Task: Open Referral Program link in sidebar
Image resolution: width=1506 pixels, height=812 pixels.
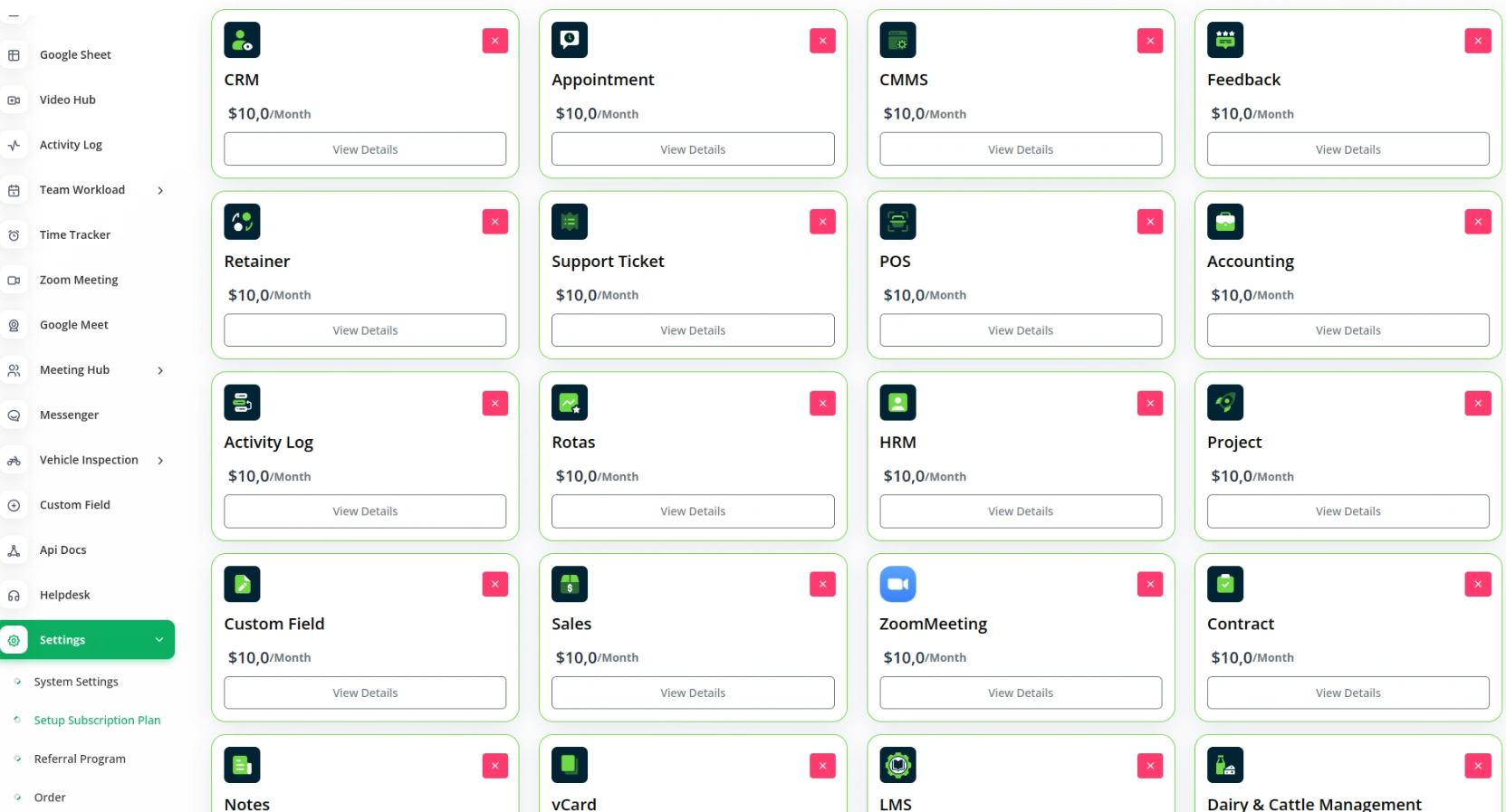Action: point(80,759)
